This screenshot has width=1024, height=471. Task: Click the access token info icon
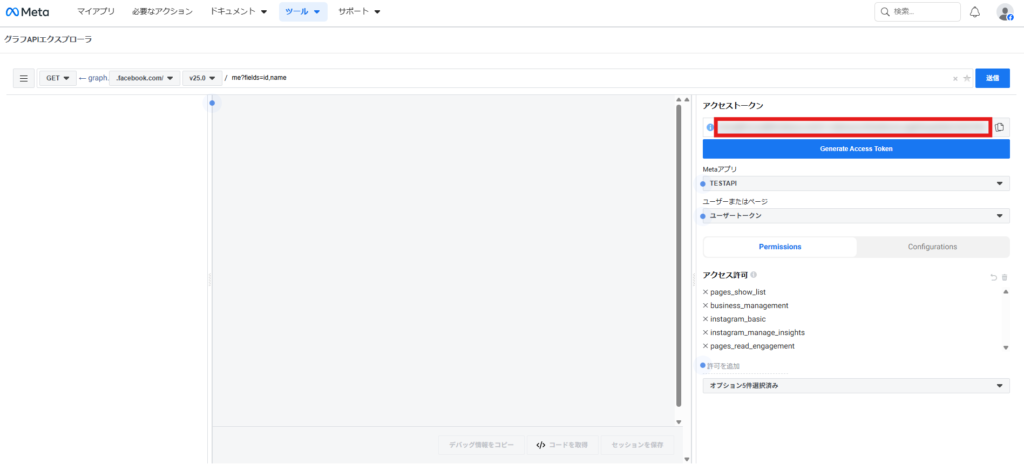709,127
